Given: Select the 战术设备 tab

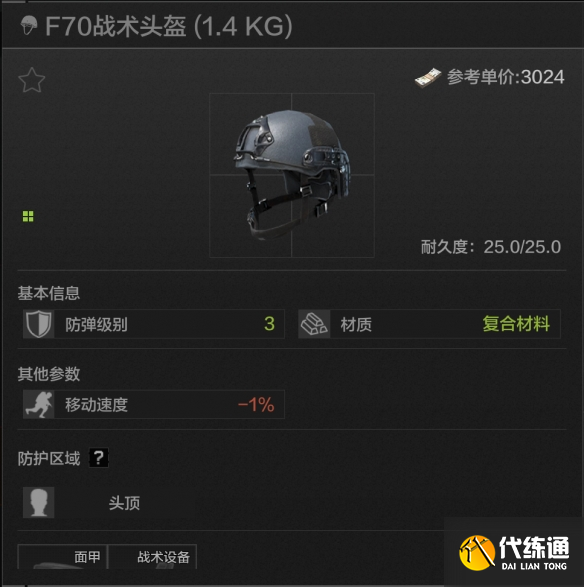Looking at the screenshot, I should pos(152,557).
